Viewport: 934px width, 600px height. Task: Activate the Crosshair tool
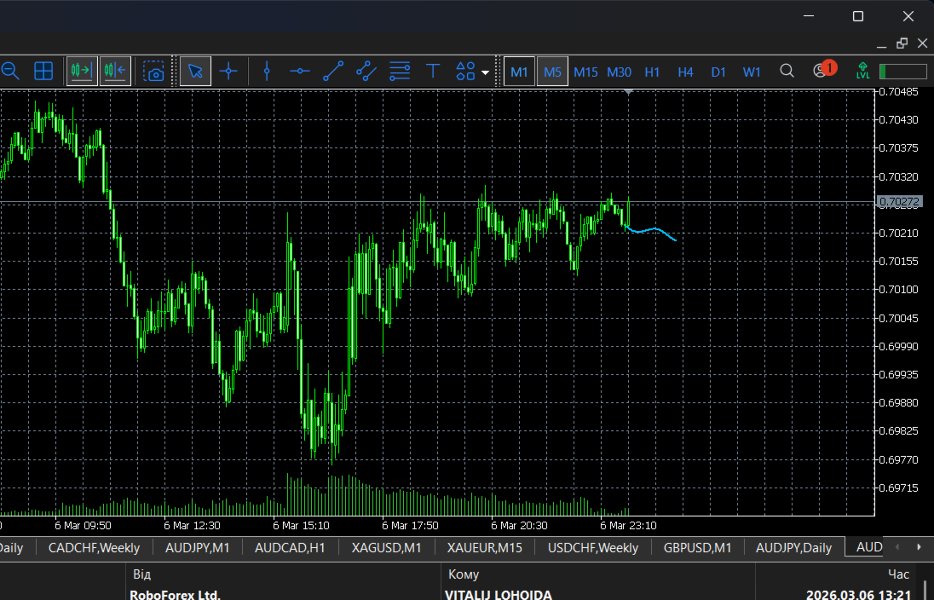[x=229, y=71]
